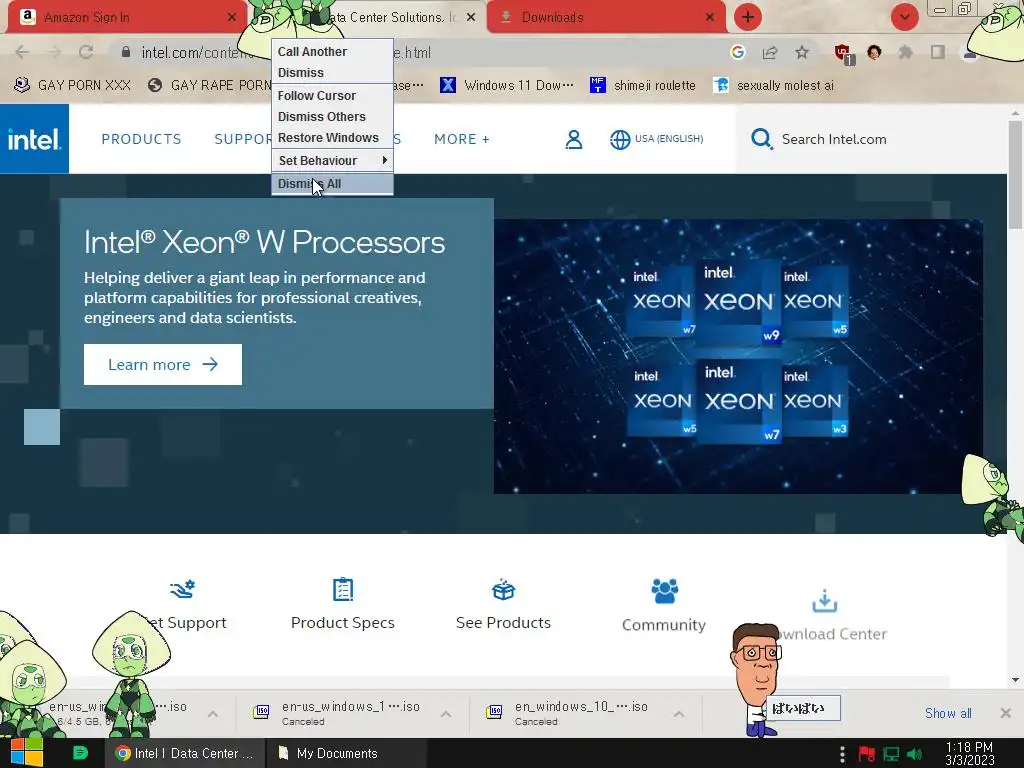Change region via USA (ENGLISH) selector
Screen dimensions: 1024x768
tap(656, 139)
